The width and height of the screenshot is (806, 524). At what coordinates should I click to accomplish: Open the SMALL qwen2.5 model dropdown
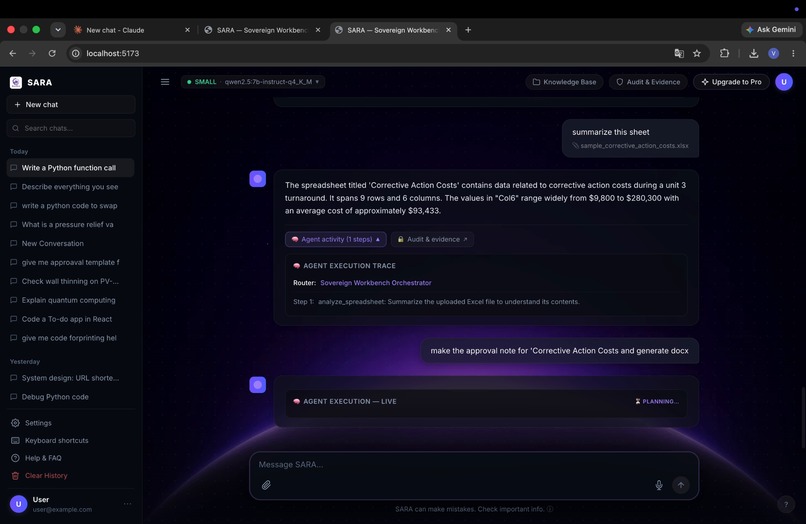pos(253,82)
